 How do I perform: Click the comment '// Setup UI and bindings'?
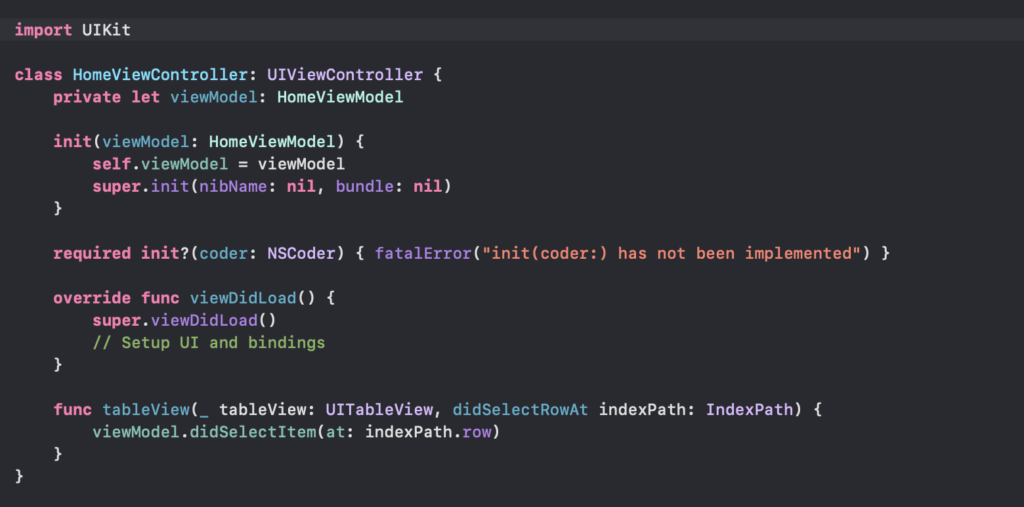click(x=208, y=343)
